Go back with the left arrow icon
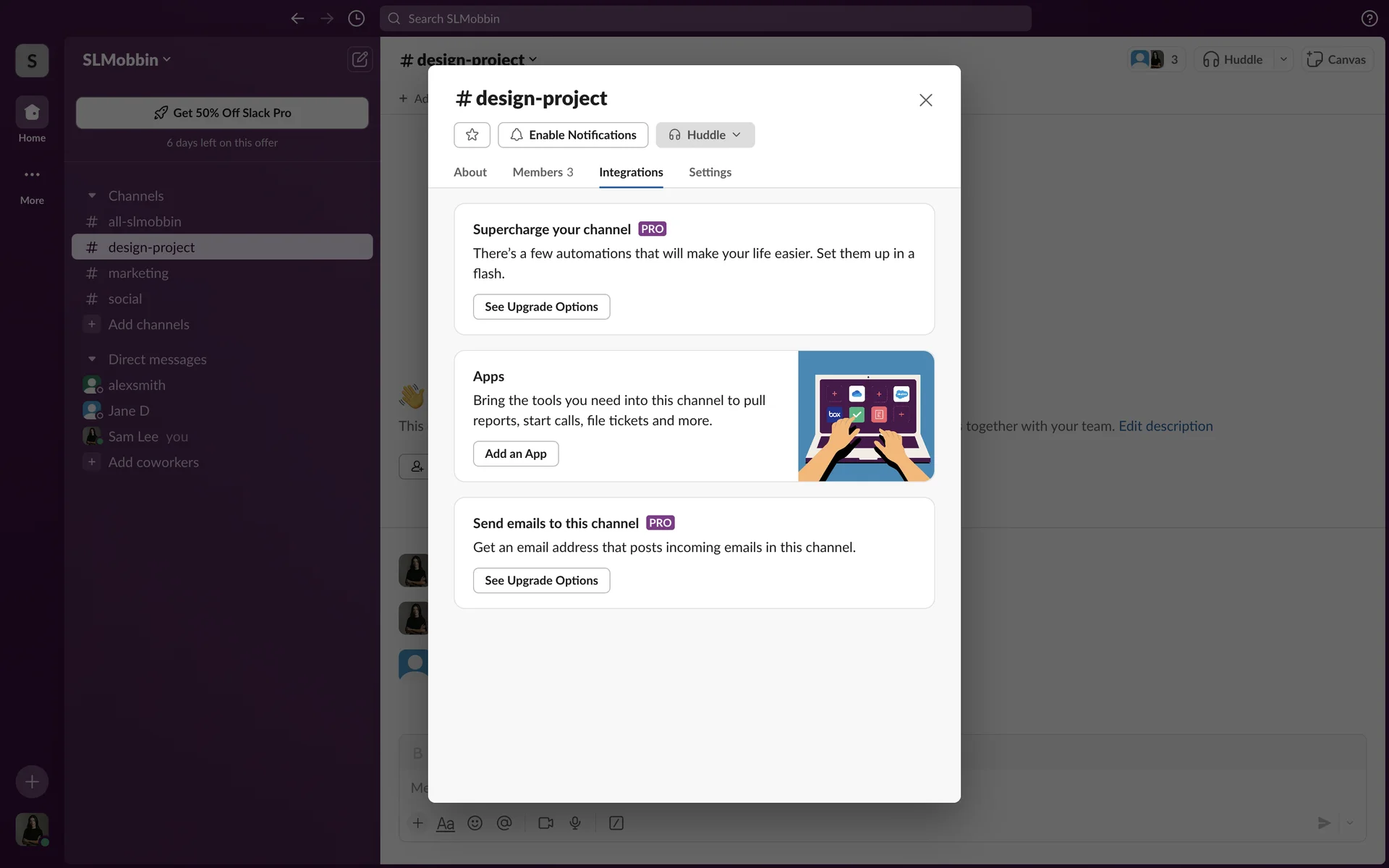The image size is (1389, 868). click(x=297, y=19)
